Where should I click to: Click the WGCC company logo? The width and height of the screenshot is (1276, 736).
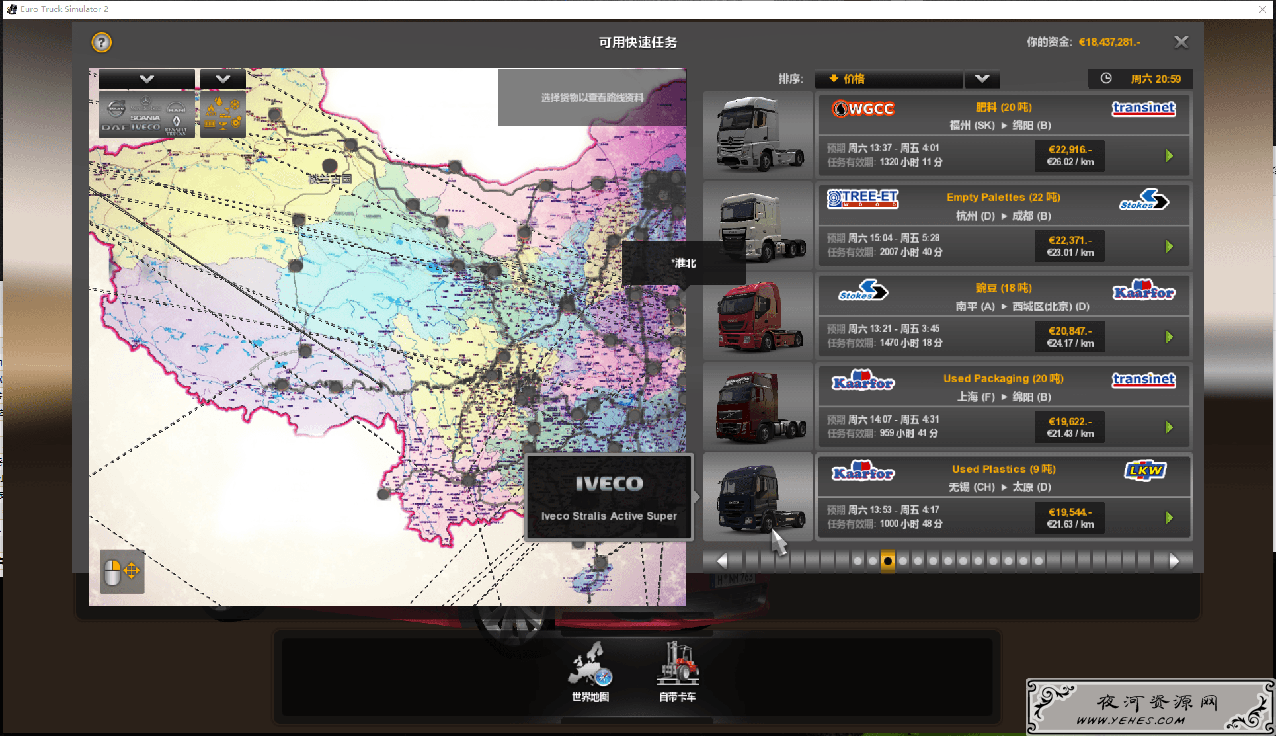863,108
